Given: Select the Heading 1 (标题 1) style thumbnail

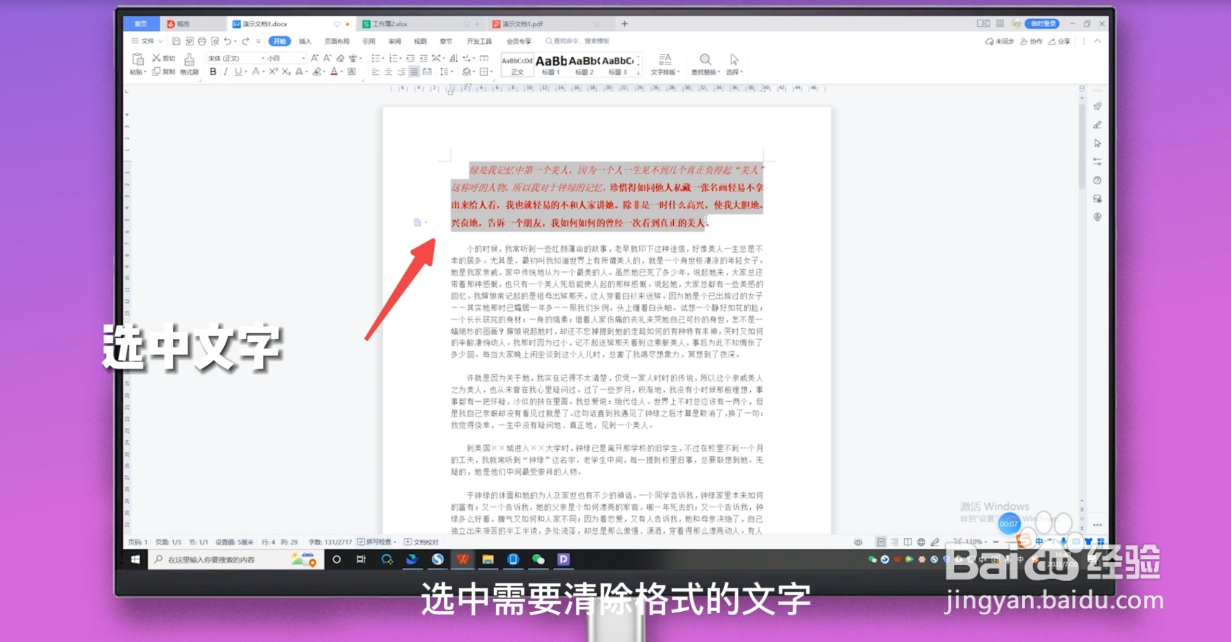Looking at the screenshot, I should [x=551, y=64].
